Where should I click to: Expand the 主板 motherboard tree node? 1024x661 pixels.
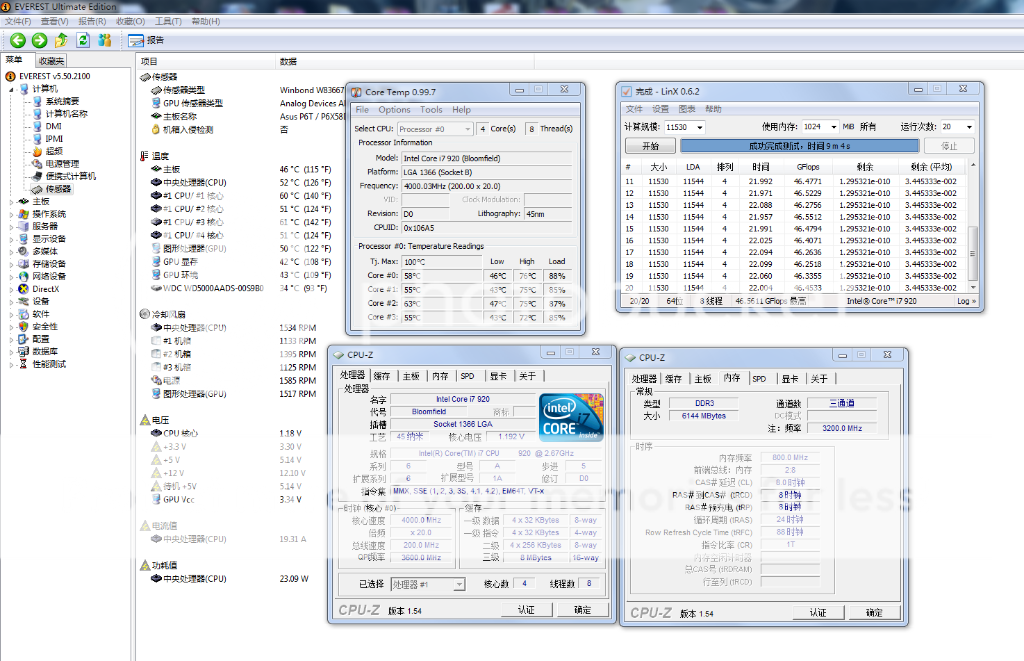(11, 201)
